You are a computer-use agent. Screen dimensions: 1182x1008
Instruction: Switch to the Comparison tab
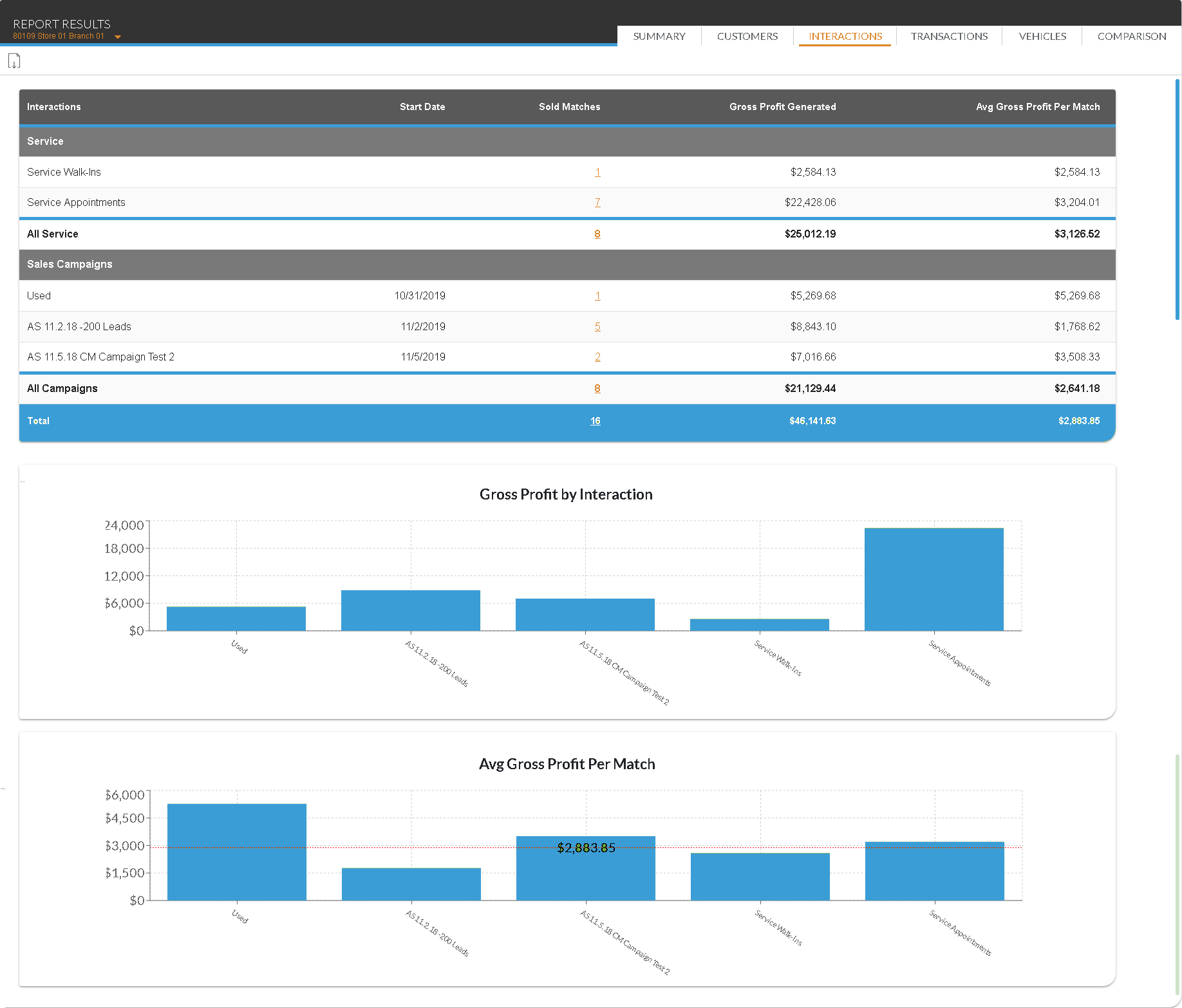[1131, 37]
